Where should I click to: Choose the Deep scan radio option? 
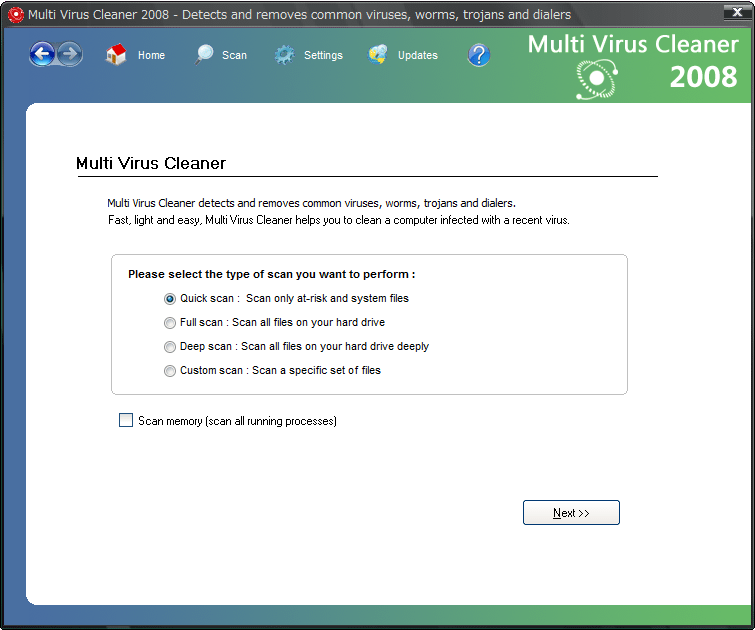(x=169, y=347)
